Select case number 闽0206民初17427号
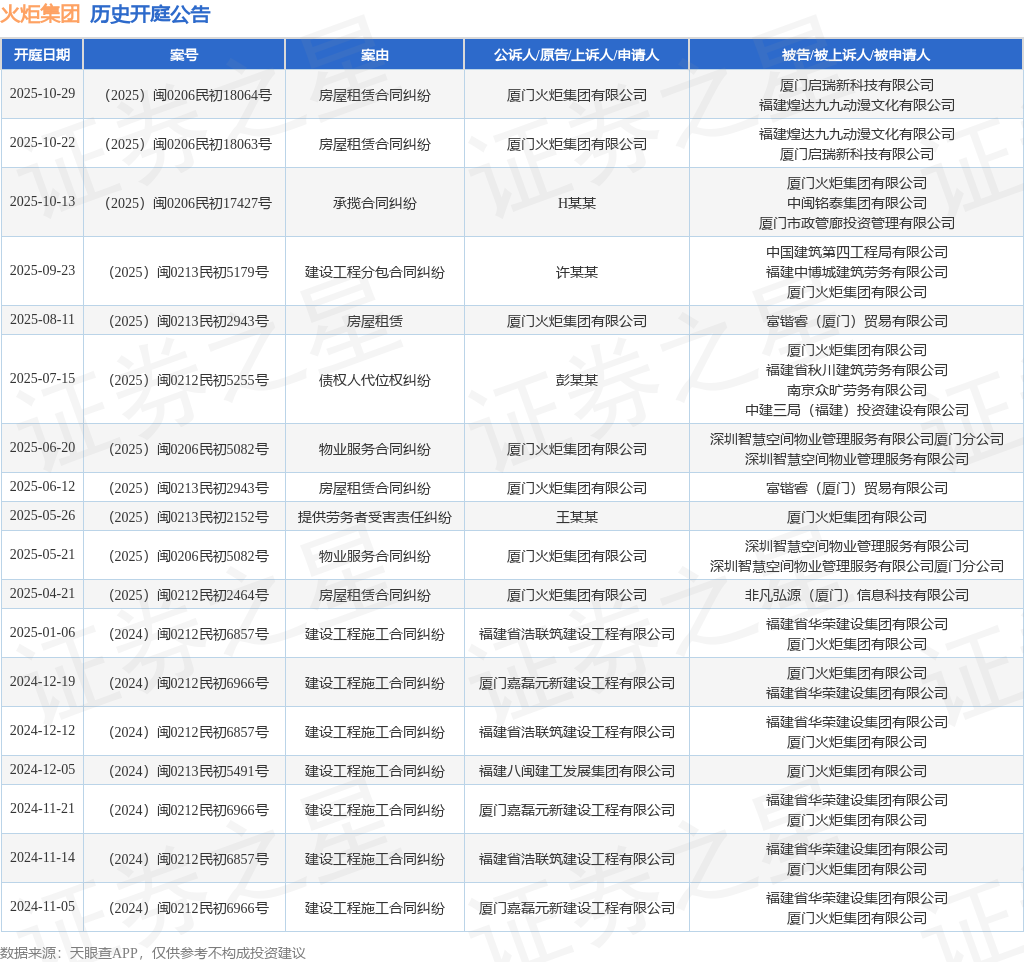 188,203
